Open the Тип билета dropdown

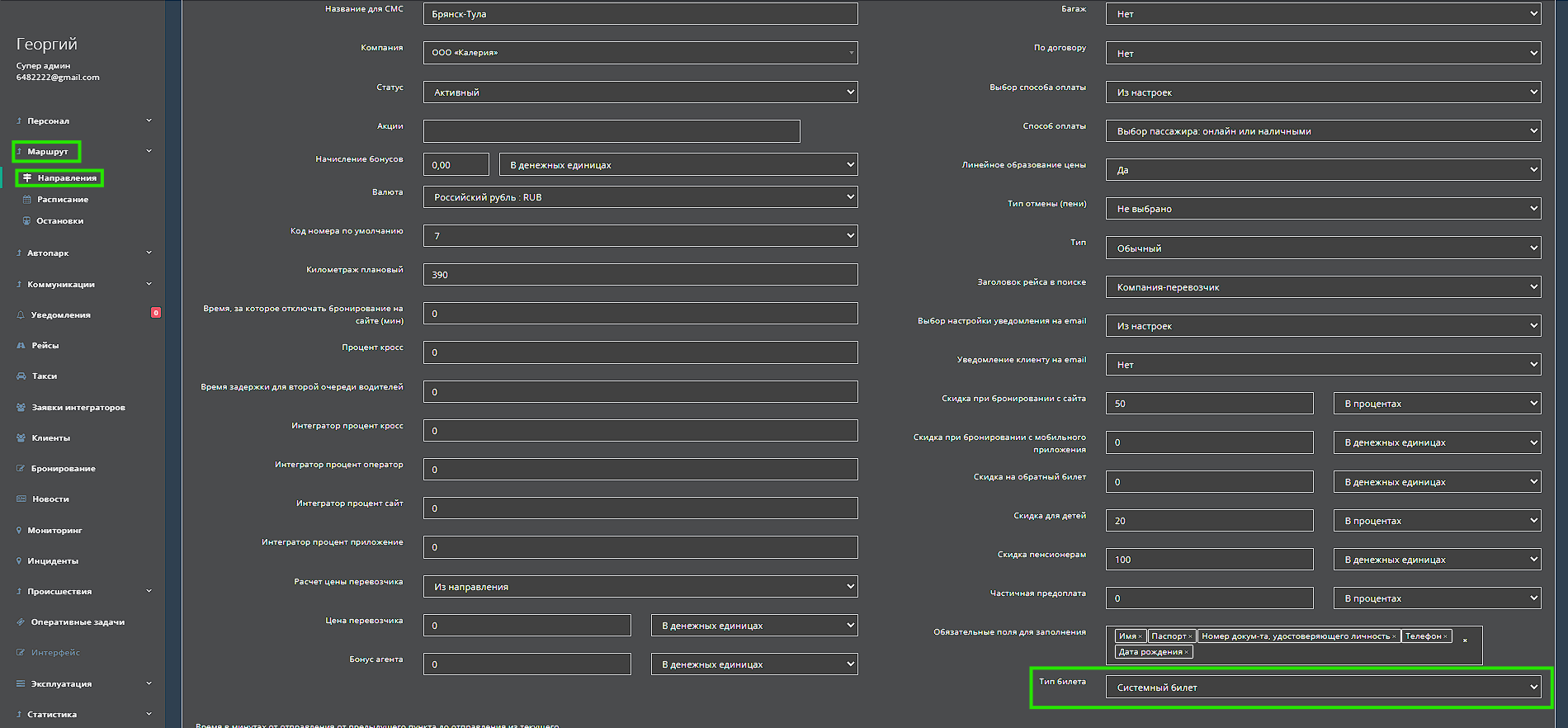coord(1323,688)
